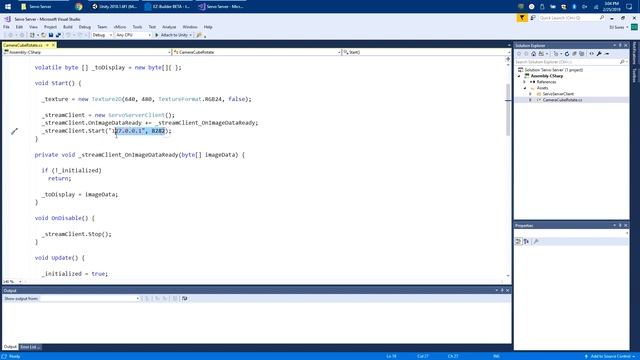The width and height of the screenshot is (640, 360).
Task: Open the CameraCubeRotate type dropdown
Action: tap(257, 52)
